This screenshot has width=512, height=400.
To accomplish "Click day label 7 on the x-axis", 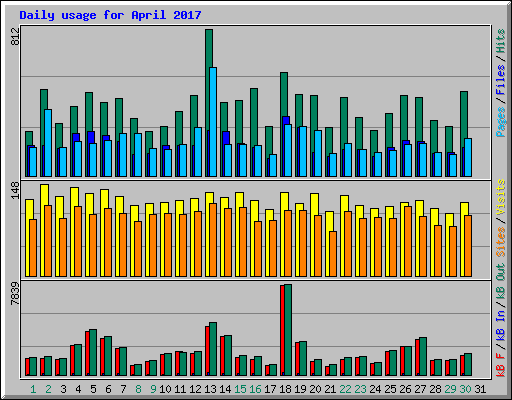I will (123, 389).
